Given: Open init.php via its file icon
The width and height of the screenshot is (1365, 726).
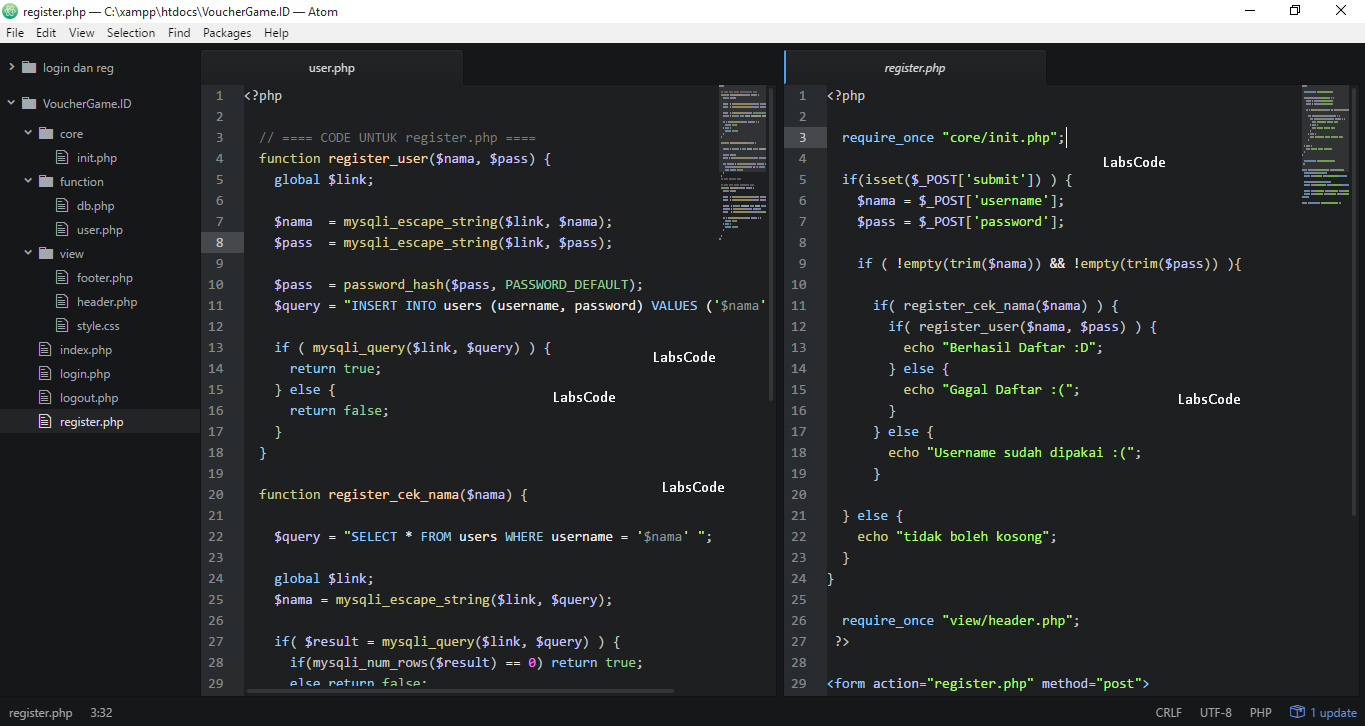Looking at the screenshot, I should [61, 157].
